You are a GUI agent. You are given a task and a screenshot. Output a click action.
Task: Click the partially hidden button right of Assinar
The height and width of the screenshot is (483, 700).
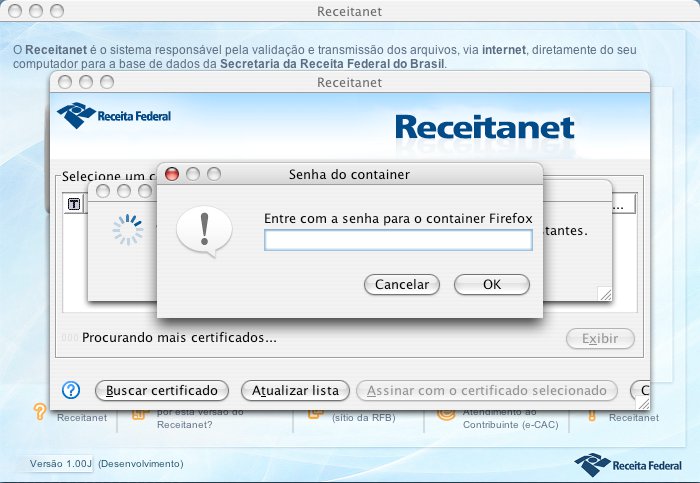click(640, 391)
